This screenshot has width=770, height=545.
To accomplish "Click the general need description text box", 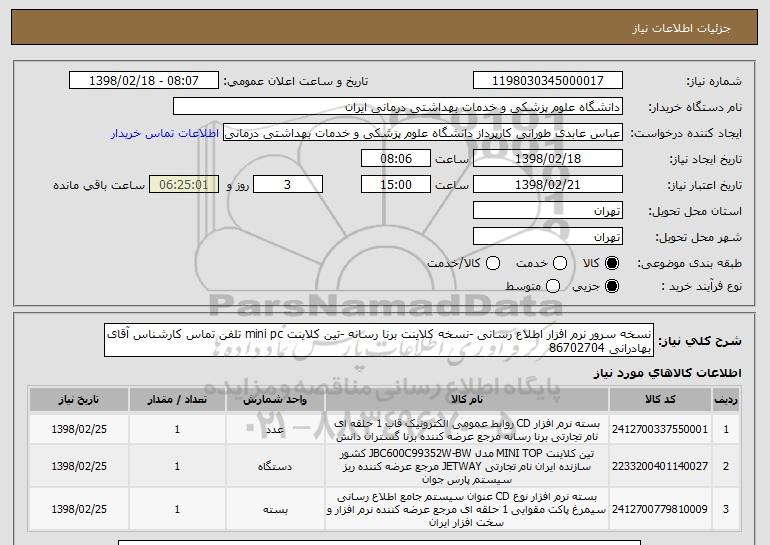I will coord(379,340).
